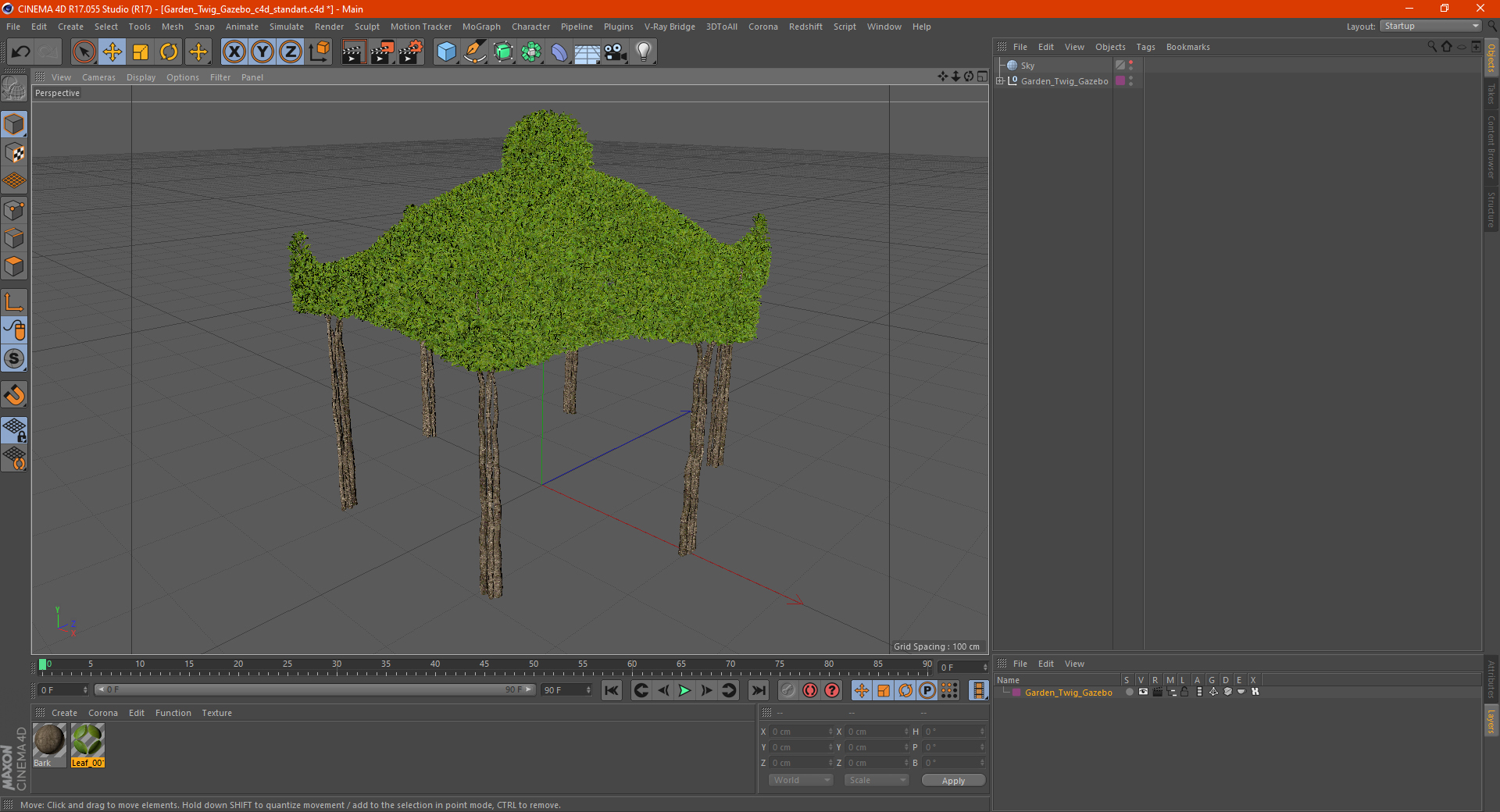
Task: Open the File menu
Action: 13,27
